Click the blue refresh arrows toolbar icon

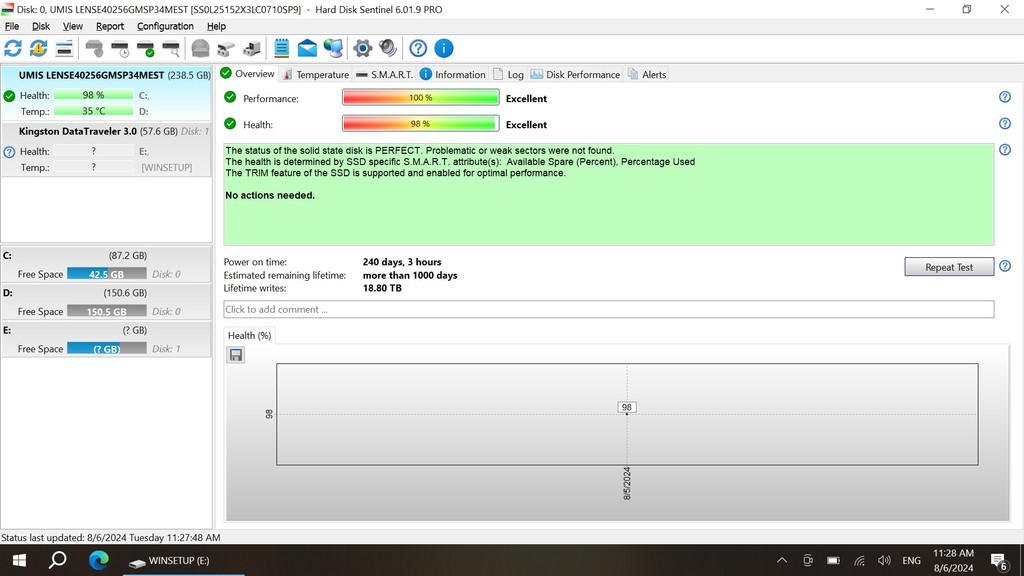click(13, 48)
